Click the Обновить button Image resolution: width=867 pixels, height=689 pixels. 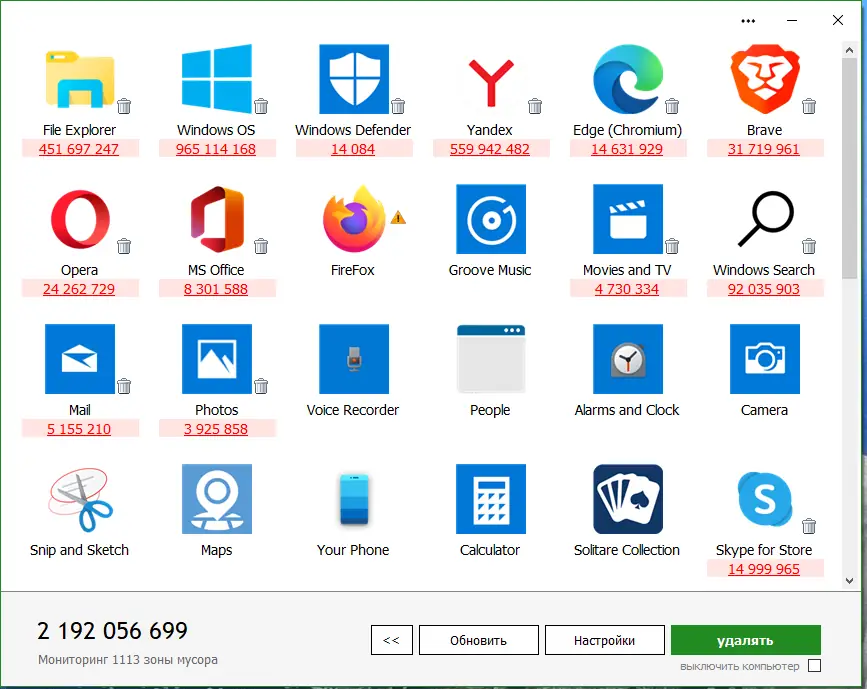click(x=479, y=640)
